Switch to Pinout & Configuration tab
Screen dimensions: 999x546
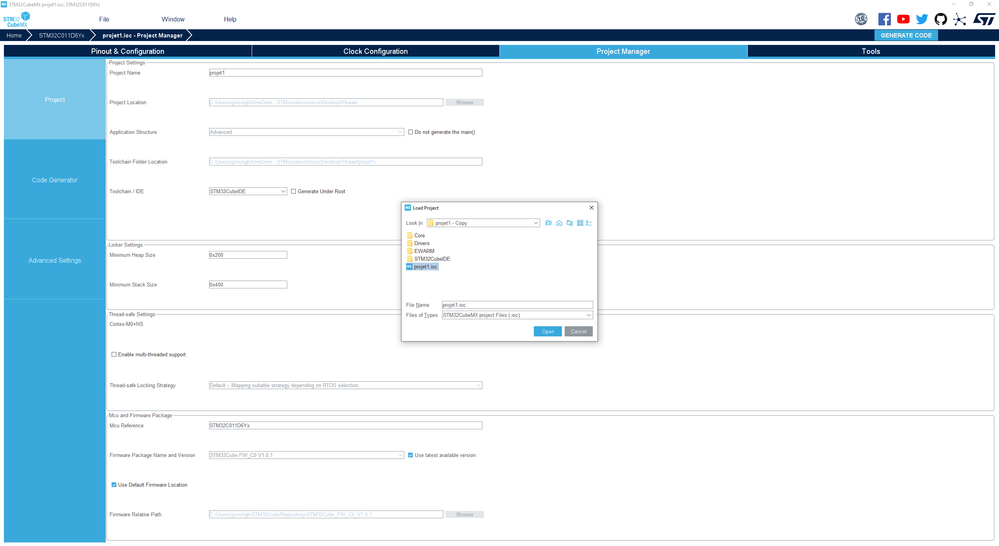127,51
